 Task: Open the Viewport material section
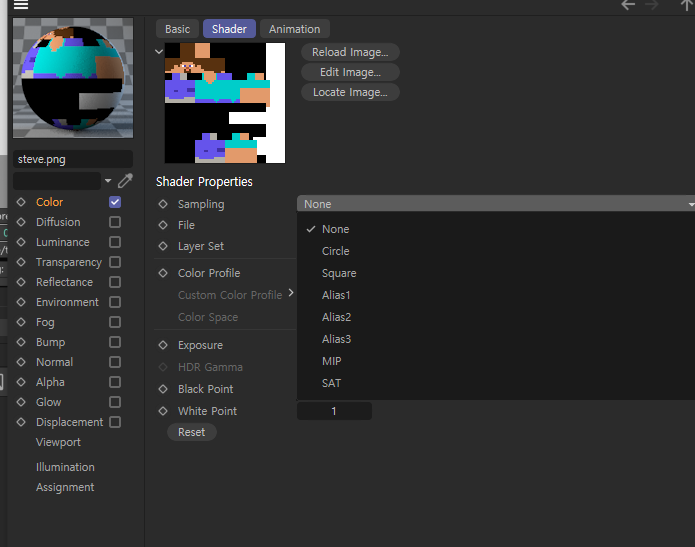pyautogui.click(x=58, y=442)
